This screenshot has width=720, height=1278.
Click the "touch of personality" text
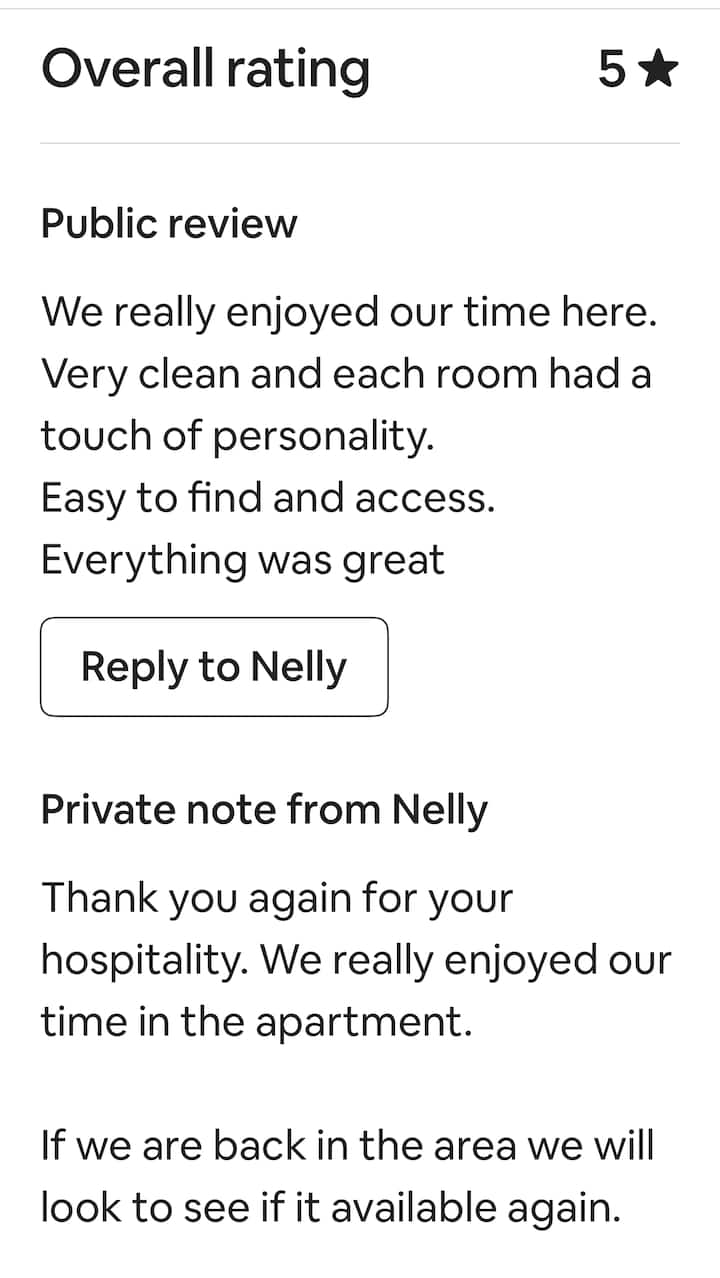[237, 436]
